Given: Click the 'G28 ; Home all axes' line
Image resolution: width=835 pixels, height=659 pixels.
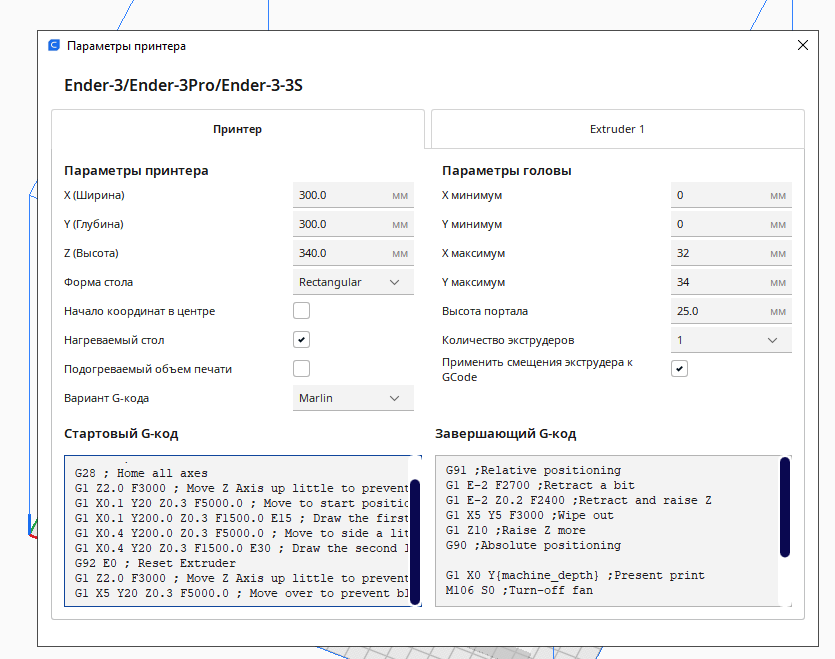Looking at the screenshot, I should (141, 473).
